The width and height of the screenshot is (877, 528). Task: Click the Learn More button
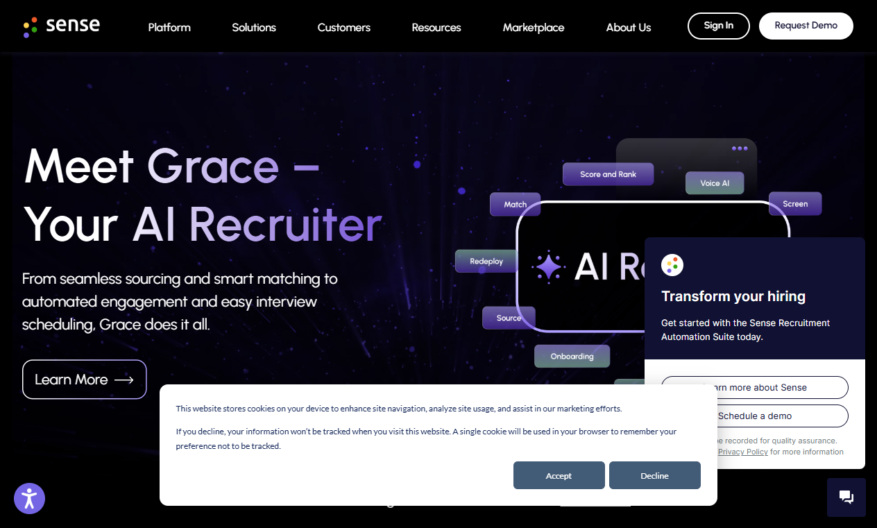(84, 379)
